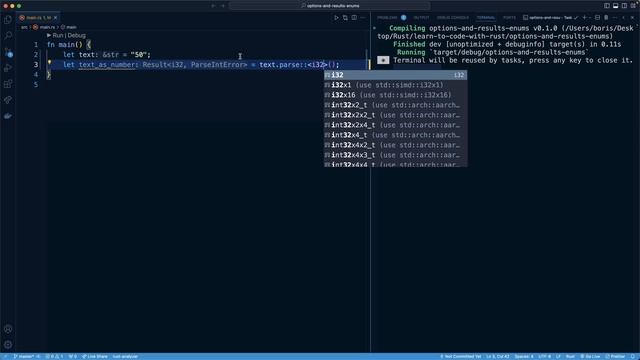
Task: Select i32x1 completion suggestion
Action: point(395,85)
